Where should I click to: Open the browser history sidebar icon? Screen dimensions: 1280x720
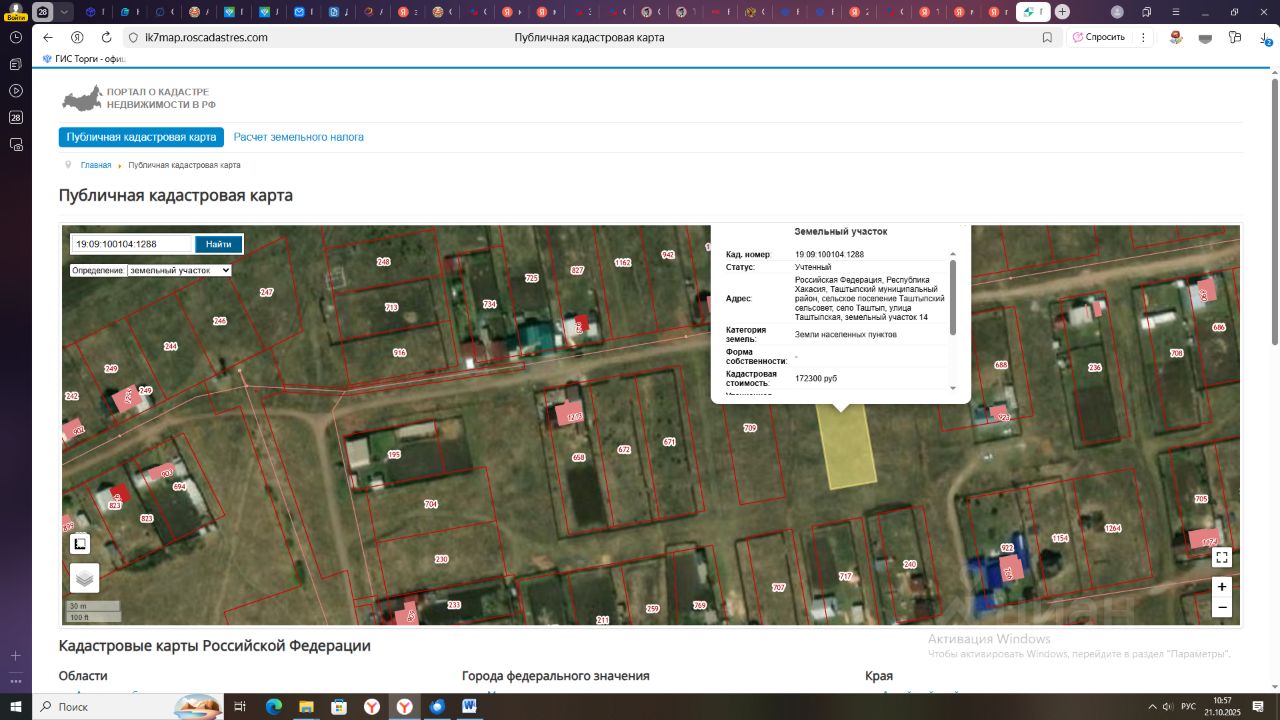tap(16, 37)
